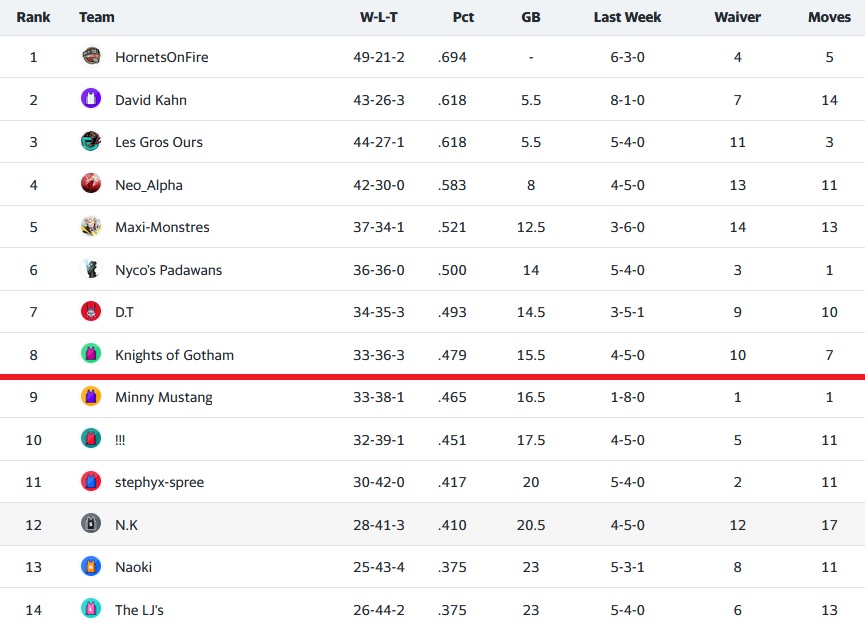Click Nyco's Padawans team avatar
865x624 pixels.
[x=91, y=269]
